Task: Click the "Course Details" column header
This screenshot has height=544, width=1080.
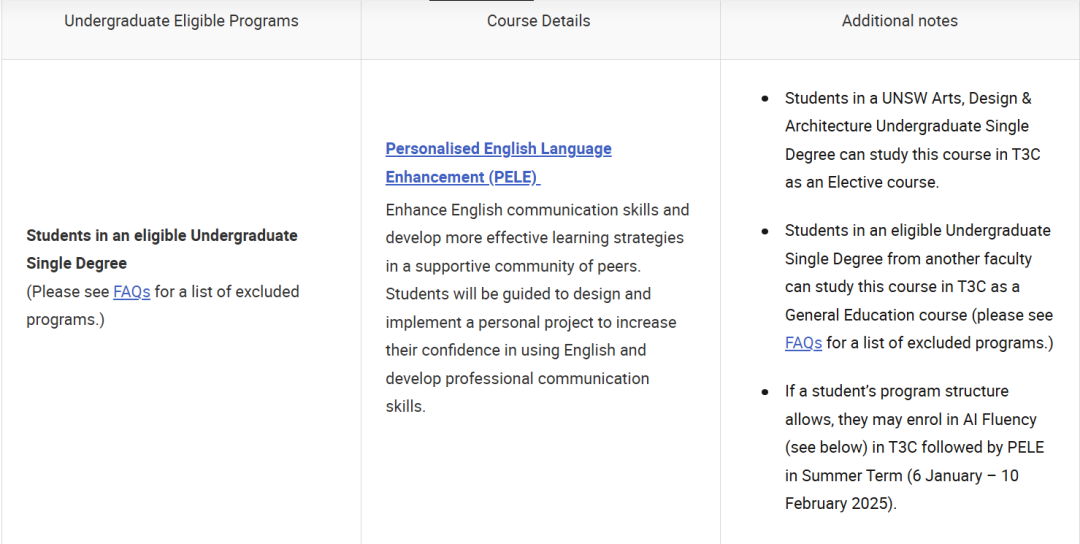Action: coord(538,21)
